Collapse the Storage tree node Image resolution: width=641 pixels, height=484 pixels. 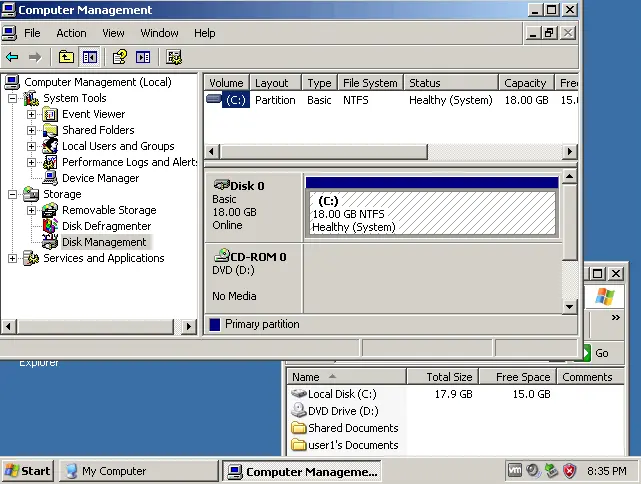point(13,194)
